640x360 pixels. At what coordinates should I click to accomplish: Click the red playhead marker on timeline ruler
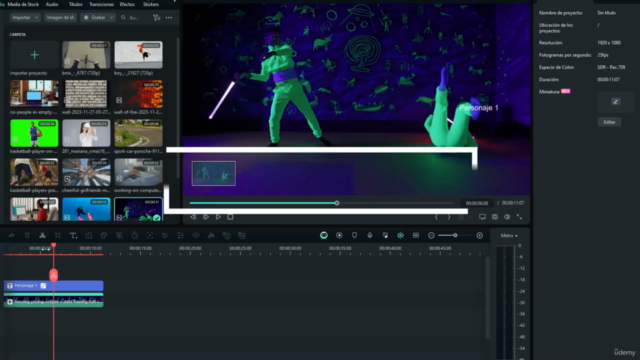(53, 245)
